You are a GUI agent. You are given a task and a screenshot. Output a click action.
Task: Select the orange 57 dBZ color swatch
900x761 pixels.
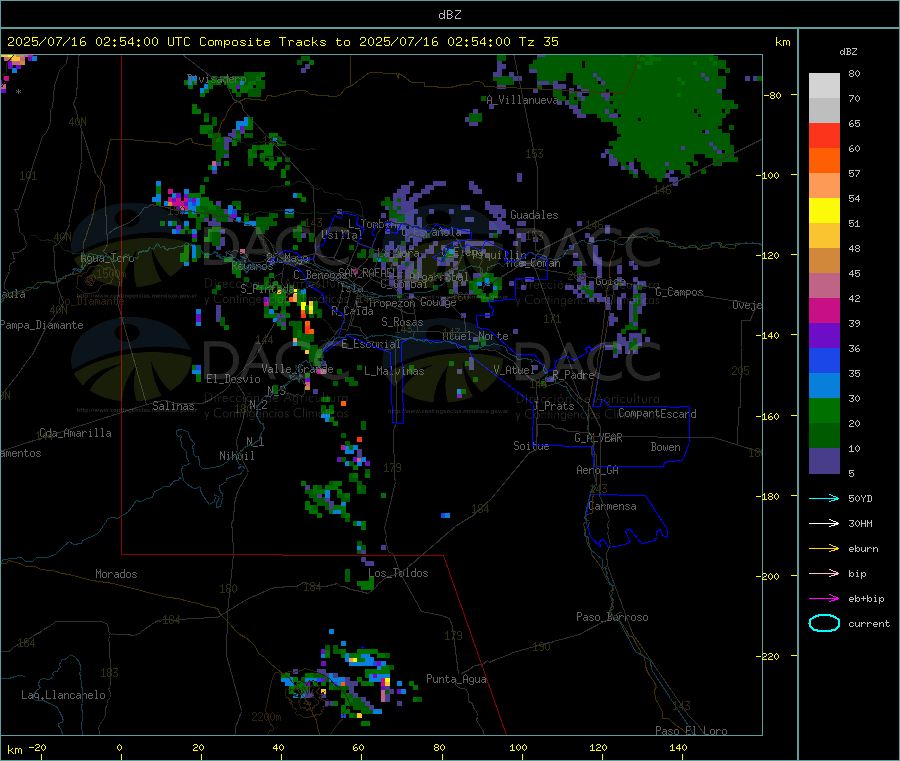tap(824, 161)
